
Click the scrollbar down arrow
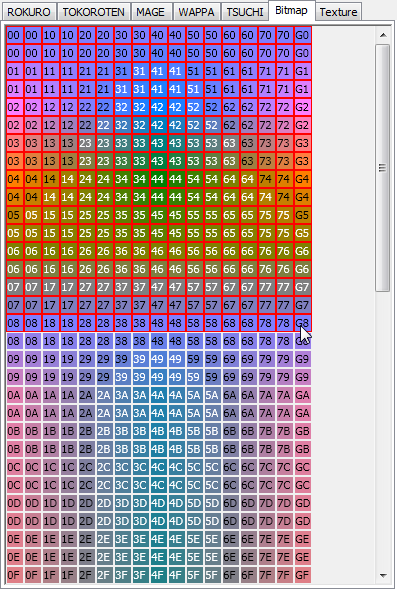383,575
